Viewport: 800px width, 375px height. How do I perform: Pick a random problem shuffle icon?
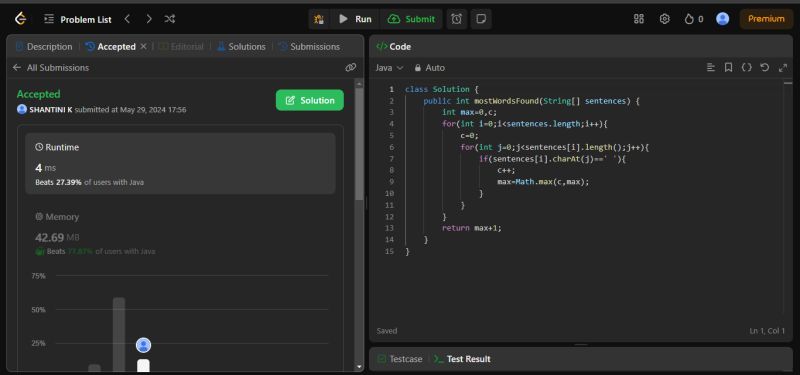pos(170,19)
